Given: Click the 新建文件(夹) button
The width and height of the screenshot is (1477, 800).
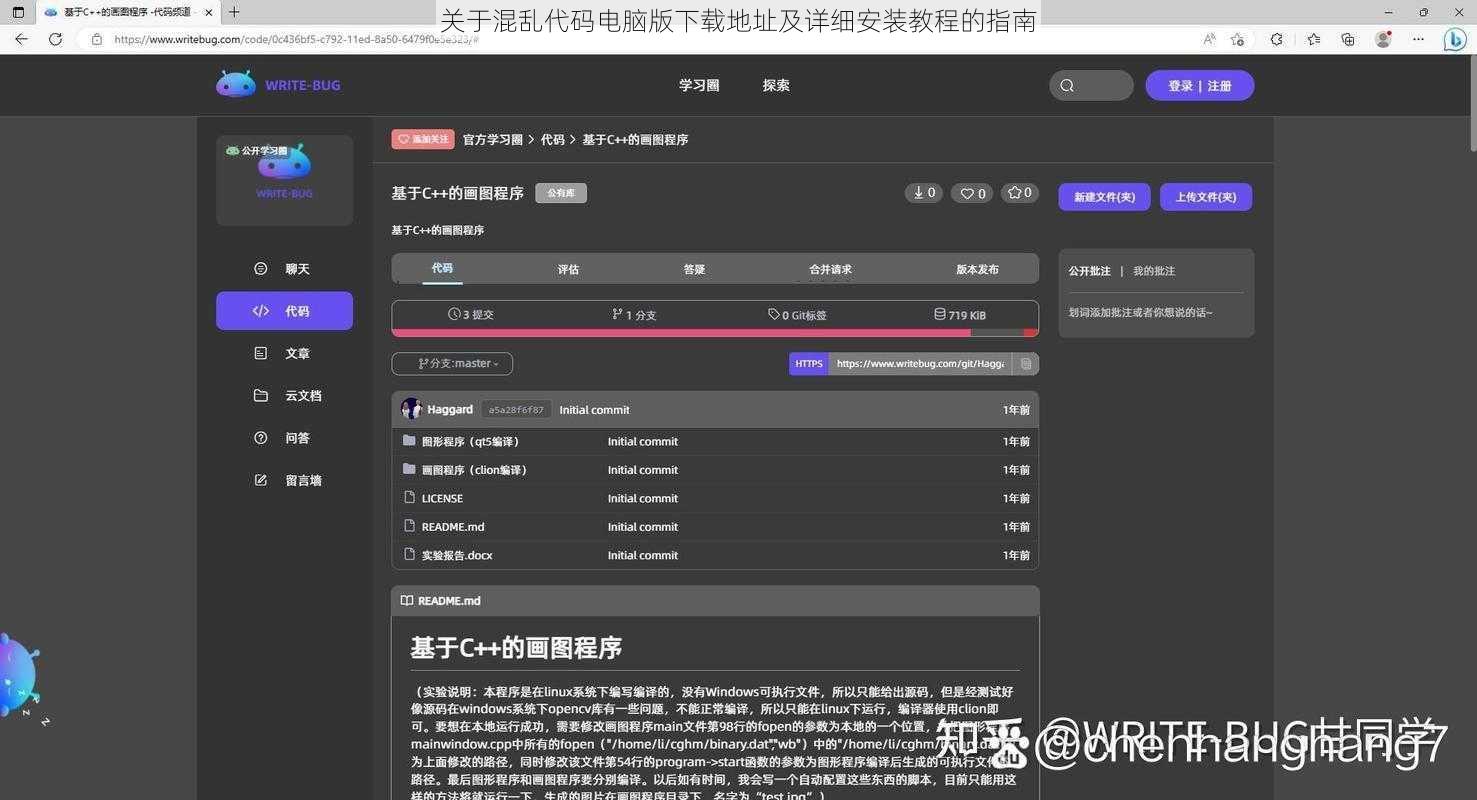Looking at the screenshot, I should click(x=1104, y=197).
